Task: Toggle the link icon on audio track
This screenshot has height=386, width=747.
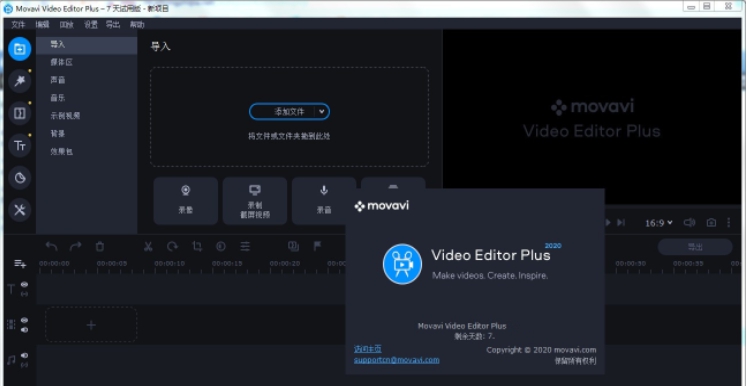Action: pyautogui.click(x=24, y=365)
